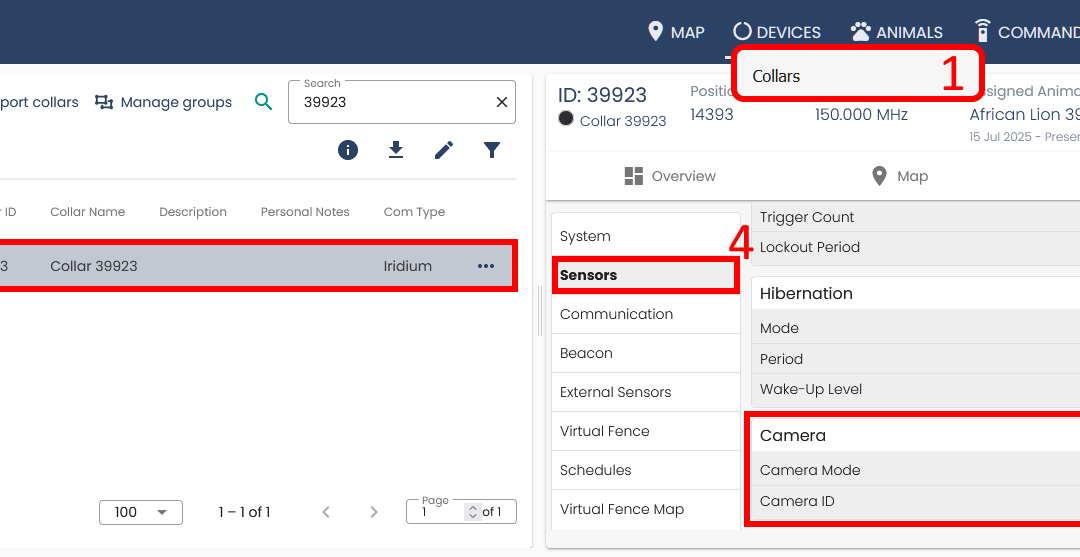The width and height of the screenshot is (1080, 557).
Task: Click the next page chevron
Action: tap(374, 512)
